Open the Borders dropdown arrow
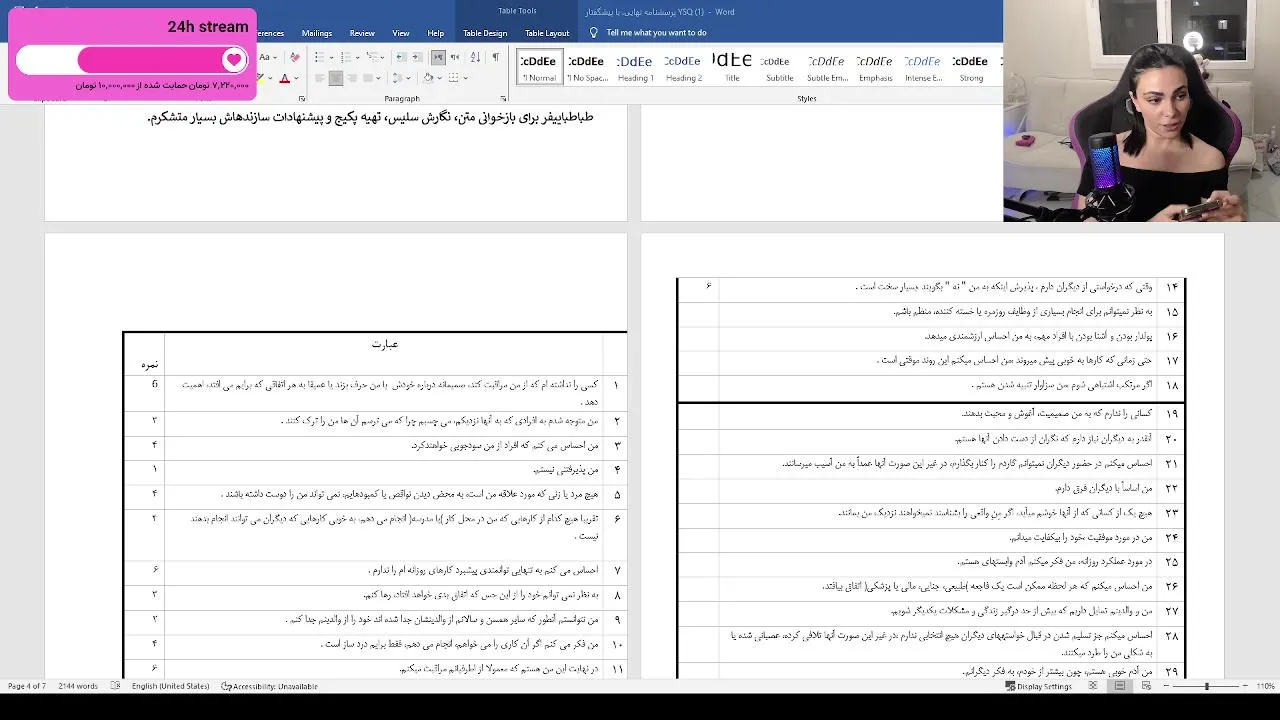The image size is (1280, 720). point(466,78)
